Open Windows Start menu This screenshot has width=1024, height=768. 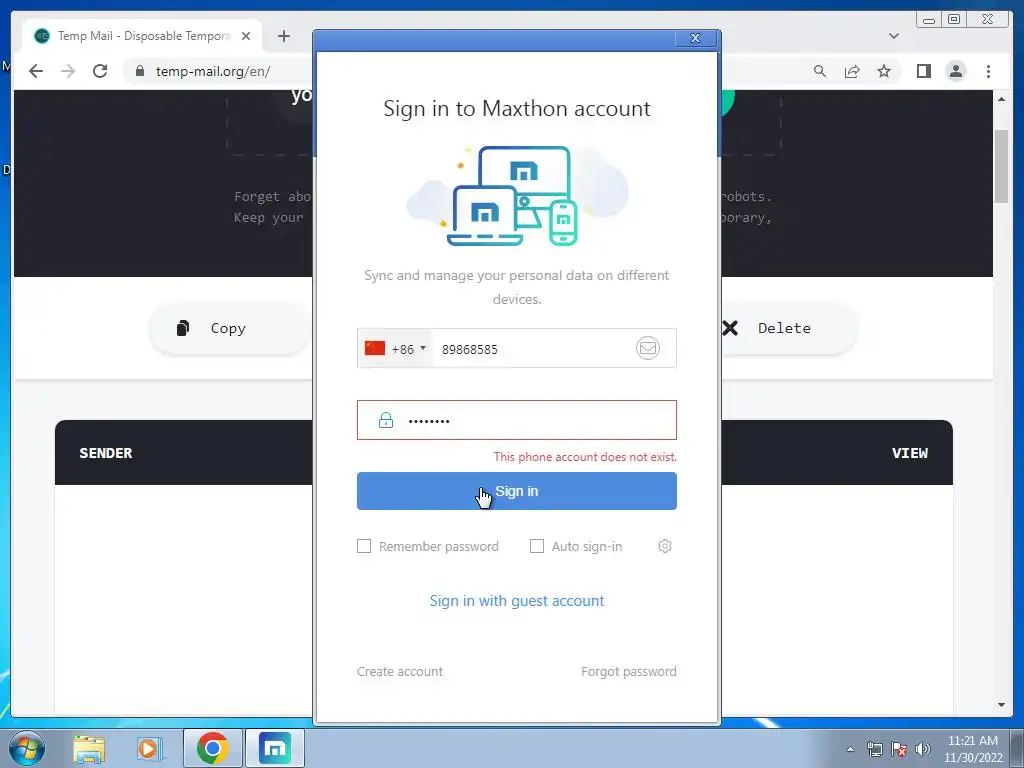[27, 748]
